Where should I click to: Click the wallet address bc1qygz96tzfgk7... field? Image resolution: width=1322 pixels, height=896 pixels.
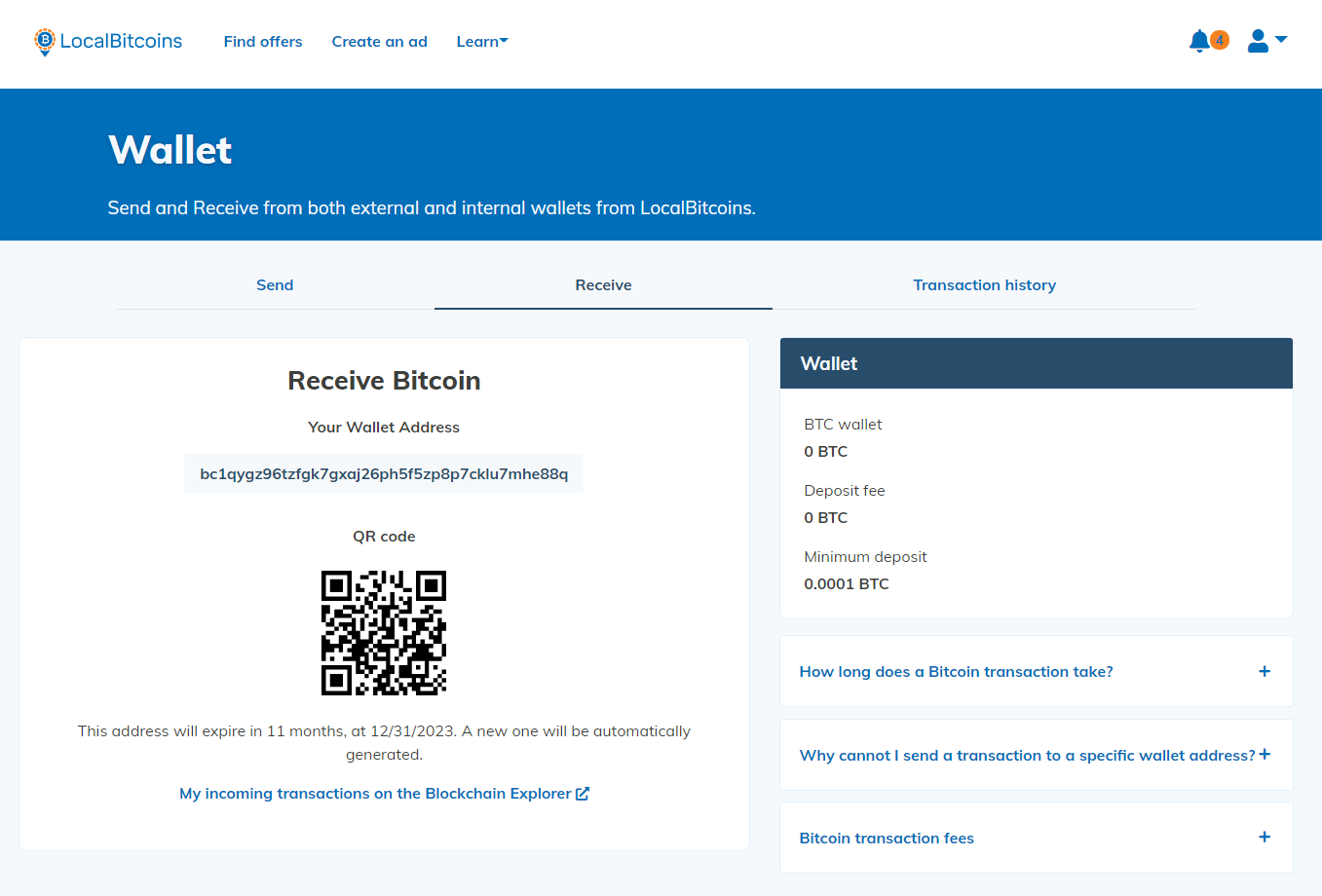[384, 473]
